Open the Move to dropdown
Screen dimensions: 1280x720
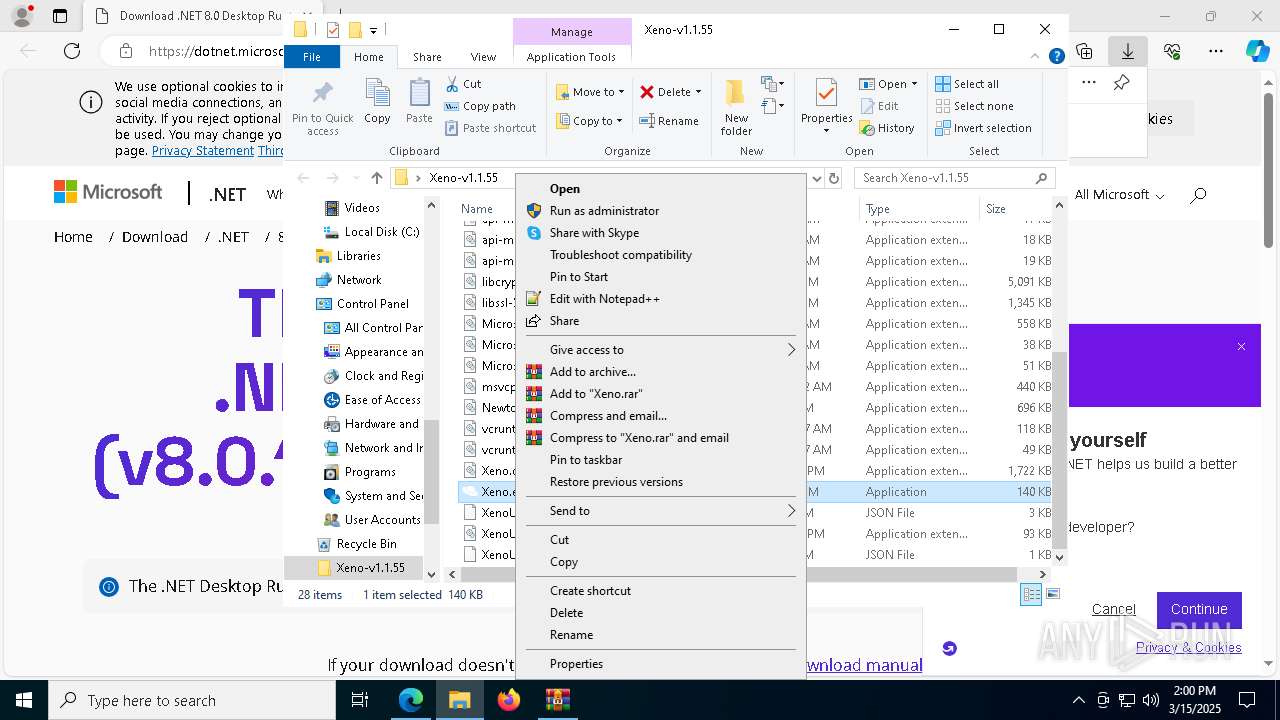coord(590,92)
